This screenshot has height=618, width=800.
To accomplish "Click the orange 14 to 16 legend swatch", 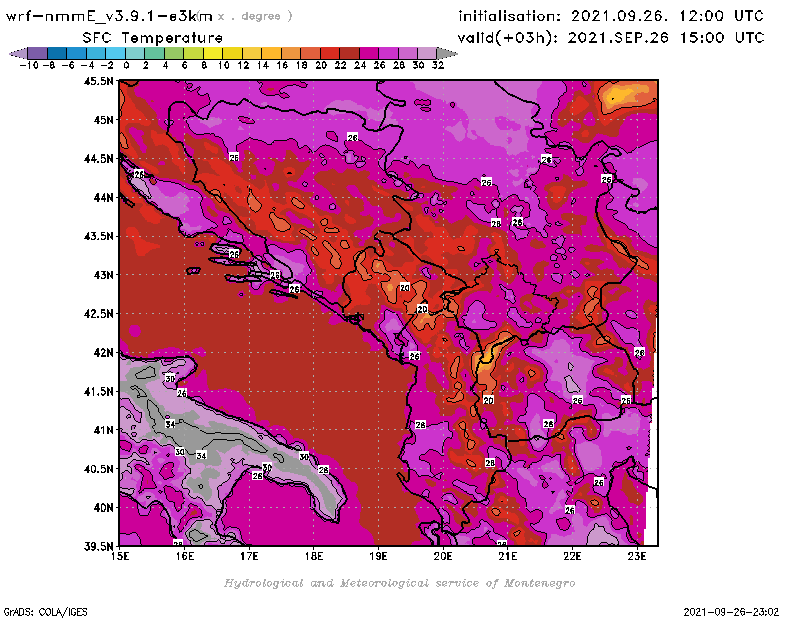I will (271, 53).
